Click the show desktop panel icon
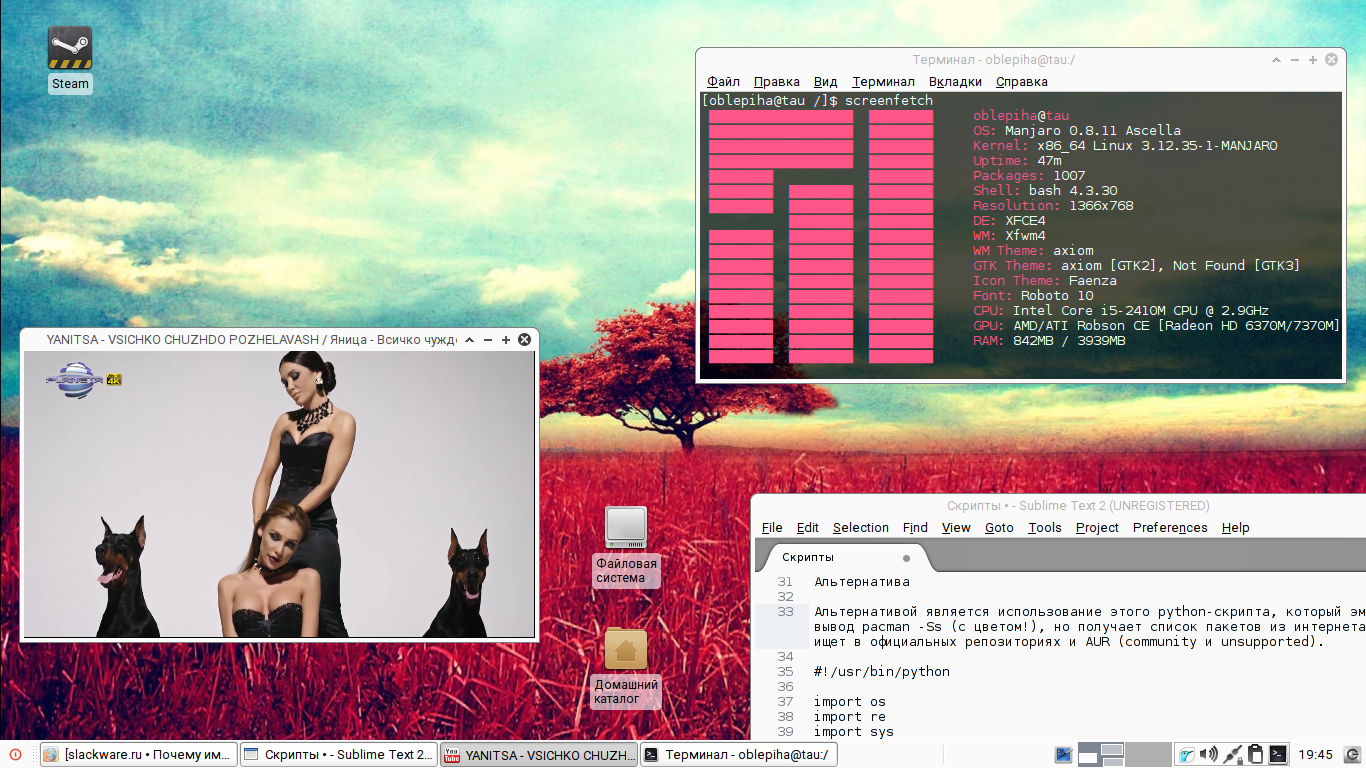1366x768 pixels. click(1063, 755)
